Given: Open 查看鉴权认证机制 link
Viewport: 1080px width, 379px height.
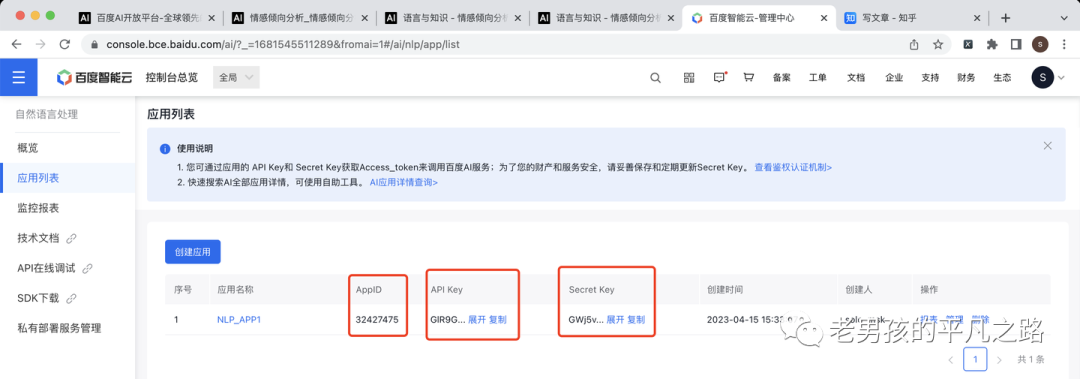Looking at the screenshot, I should click(793, 167).
